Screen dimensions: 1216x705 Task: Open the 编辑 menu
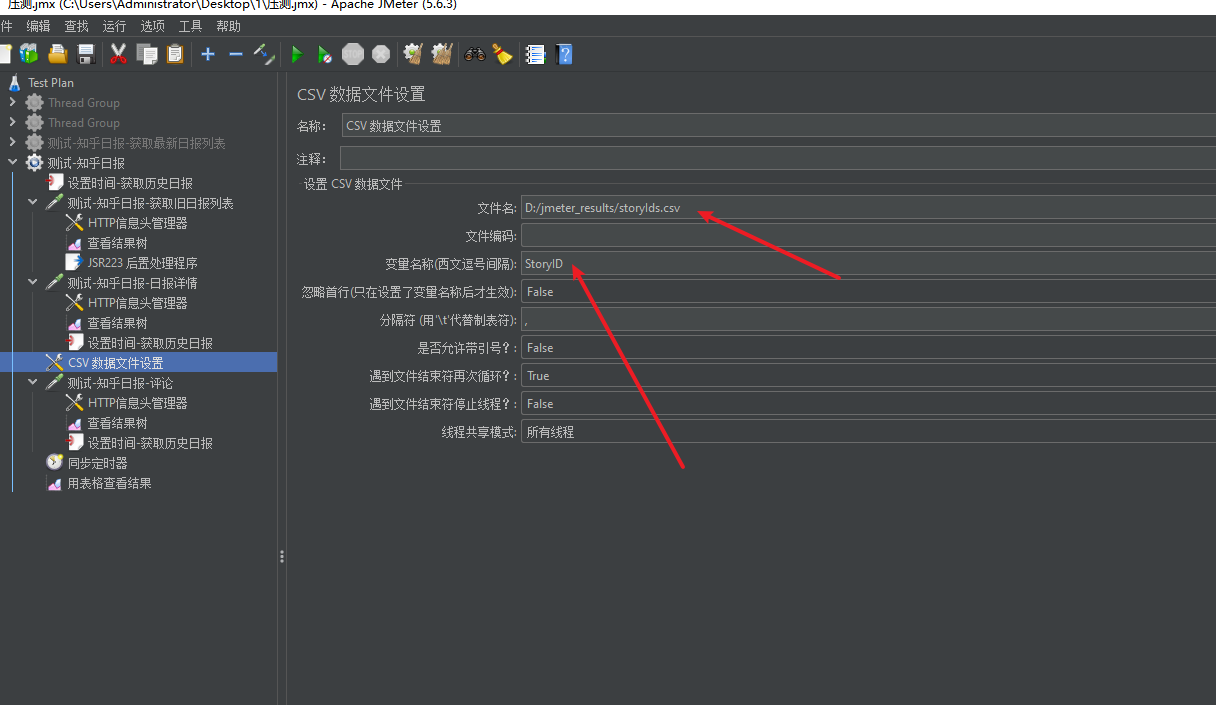pyautogui.click(x=38, y=26)
